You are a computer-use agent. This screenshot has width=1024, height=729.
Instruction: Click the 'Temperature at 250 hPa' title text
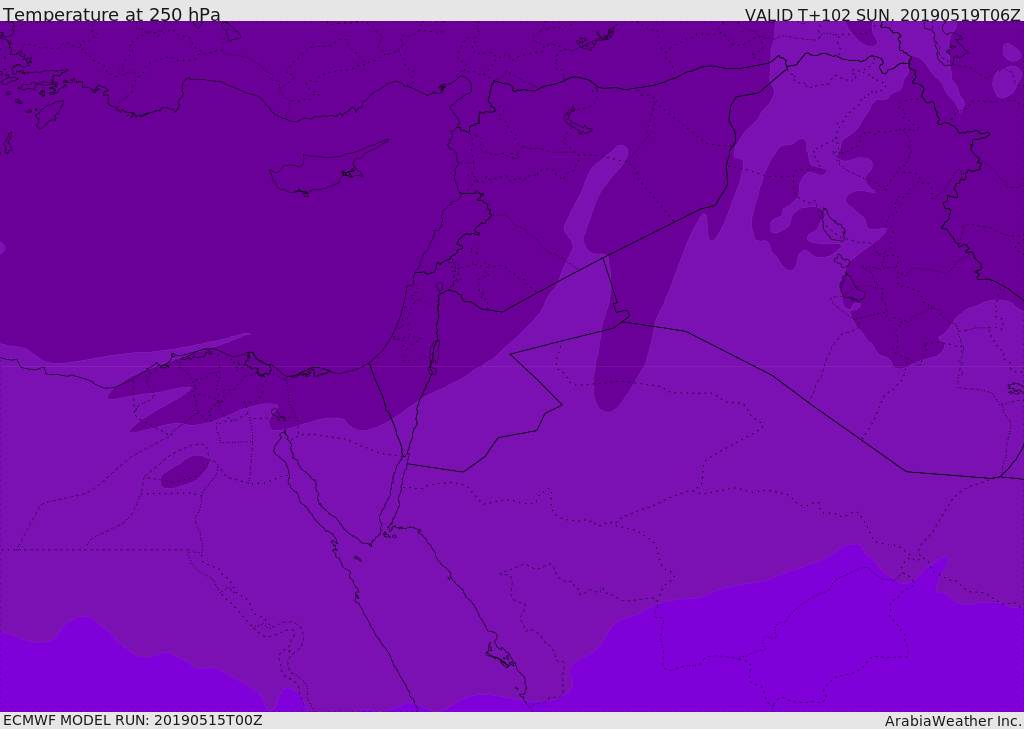point(112,14)
